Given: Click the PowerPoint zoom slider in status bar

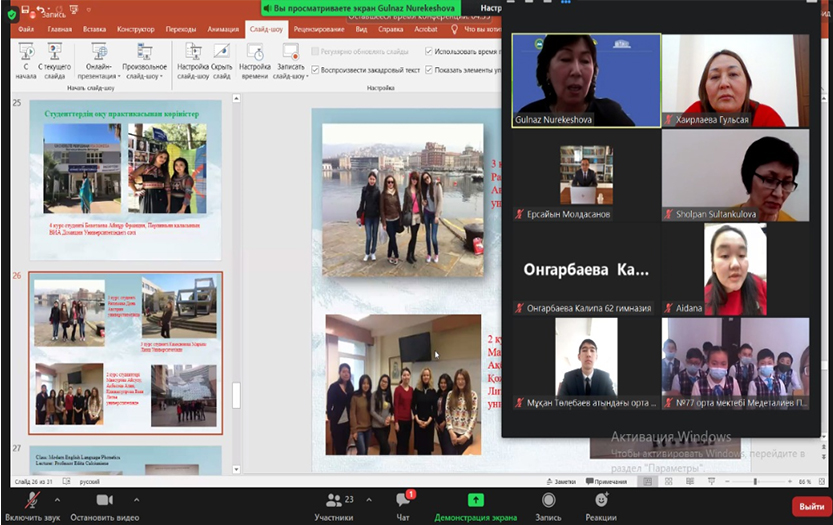Looking at the screenshot, I should [x=755, y=482].
